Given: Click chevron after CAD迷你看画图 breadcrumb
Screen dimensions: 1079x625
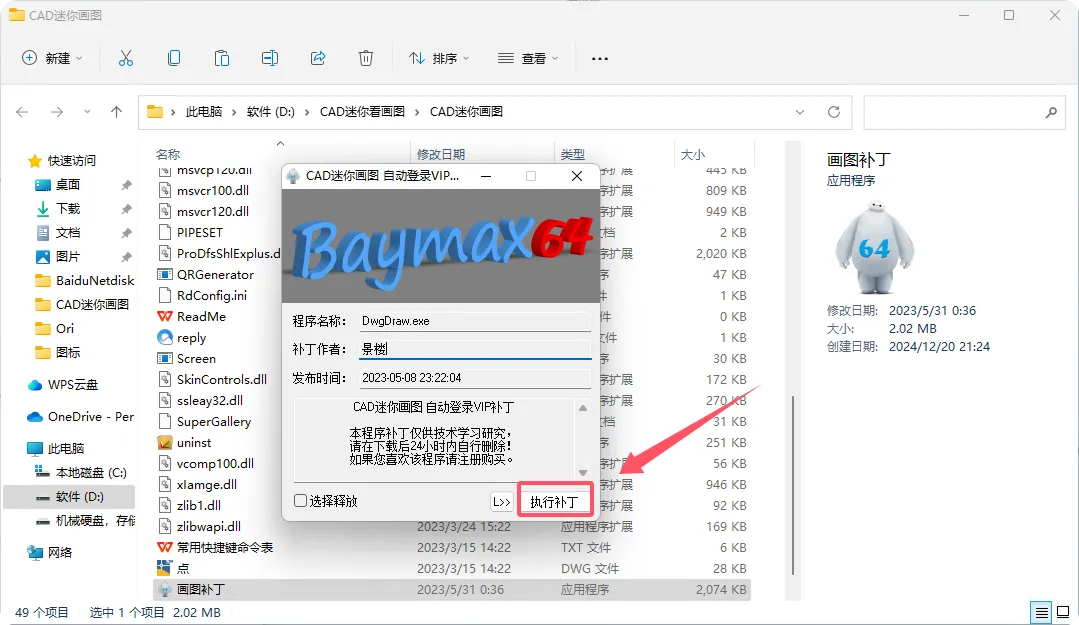Looking at the screenshot, I should tap(417, 112).
